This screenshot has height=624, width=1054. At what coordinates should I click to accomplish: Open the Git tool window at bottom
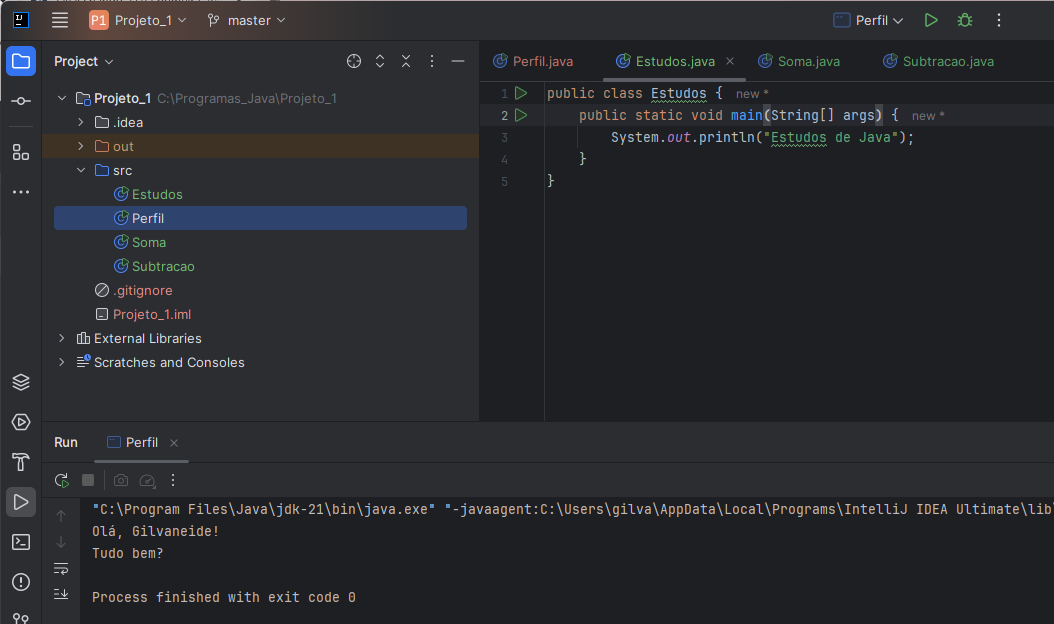click(21, 618)
